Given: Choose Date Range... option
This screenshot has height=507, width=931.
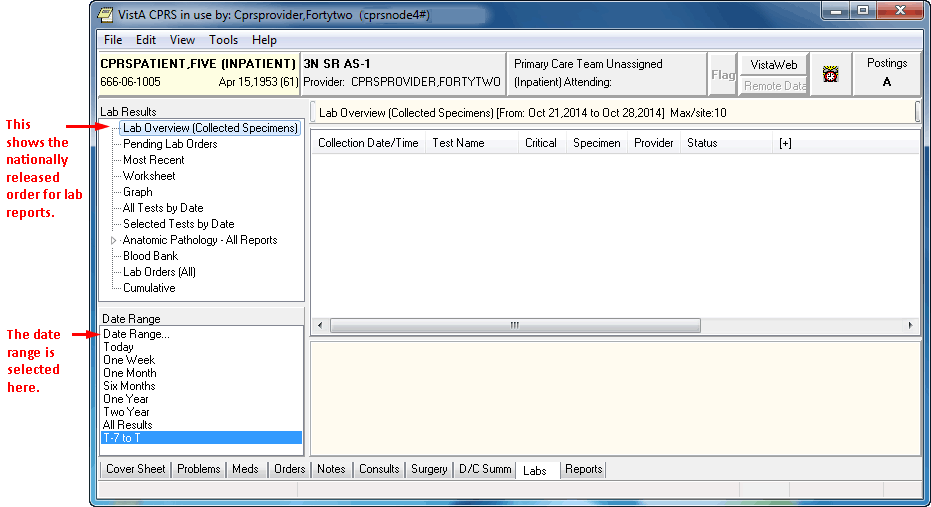Looking at the screenshot, I should tap(201, 334).
